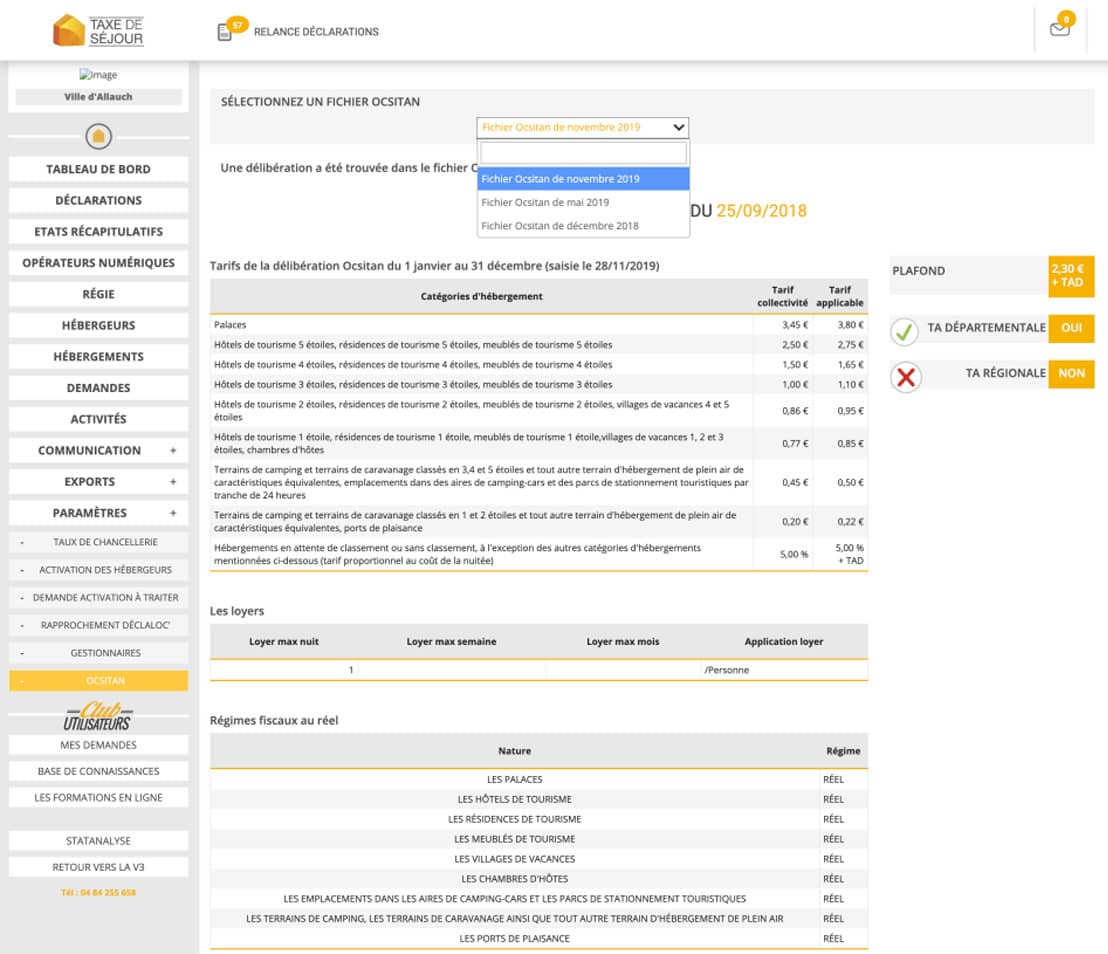The image size is (1108, 954).
Task: Go to Régie section
Action: [x=98, y=294]
